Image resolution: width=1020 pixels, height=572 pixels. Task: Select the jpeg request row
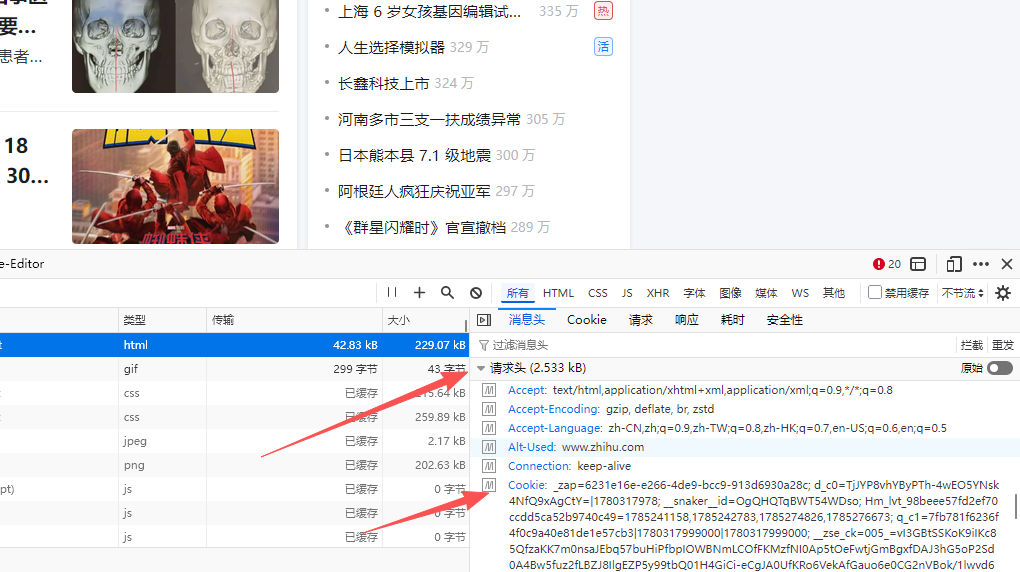[x=234, y=441]
